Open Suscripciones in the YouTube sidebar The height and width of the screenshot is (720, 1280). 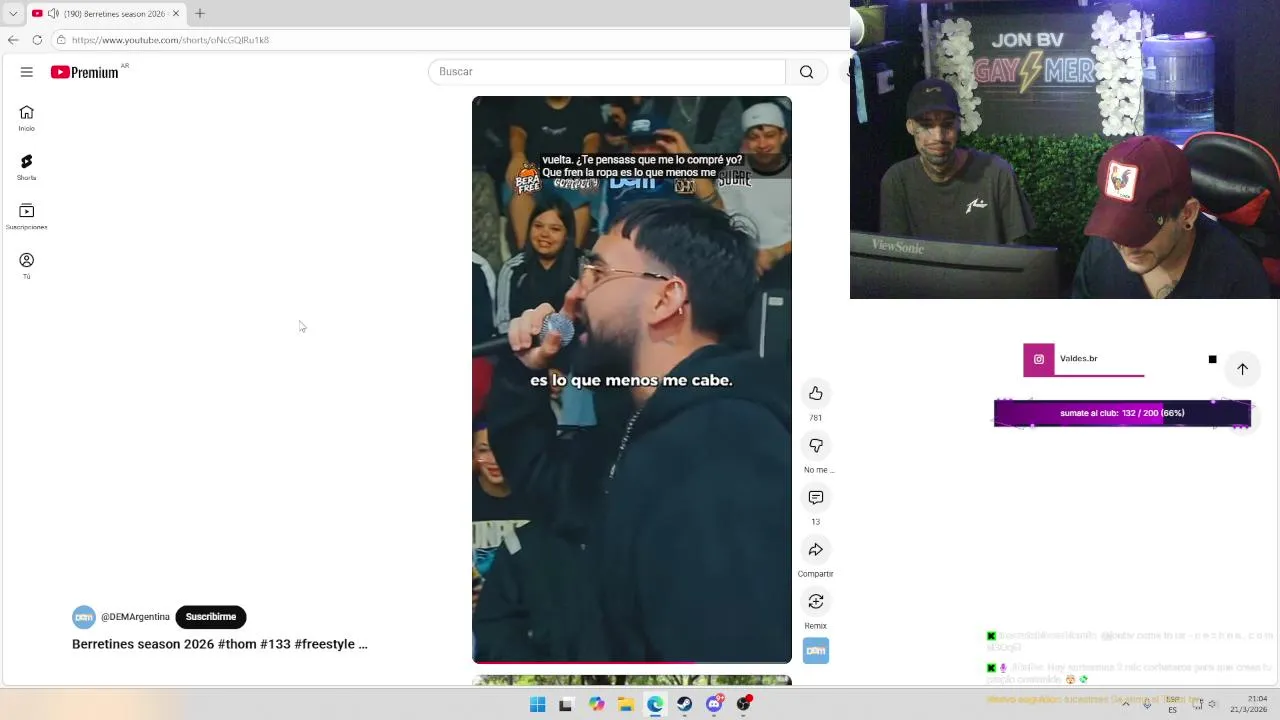(27, 216)
